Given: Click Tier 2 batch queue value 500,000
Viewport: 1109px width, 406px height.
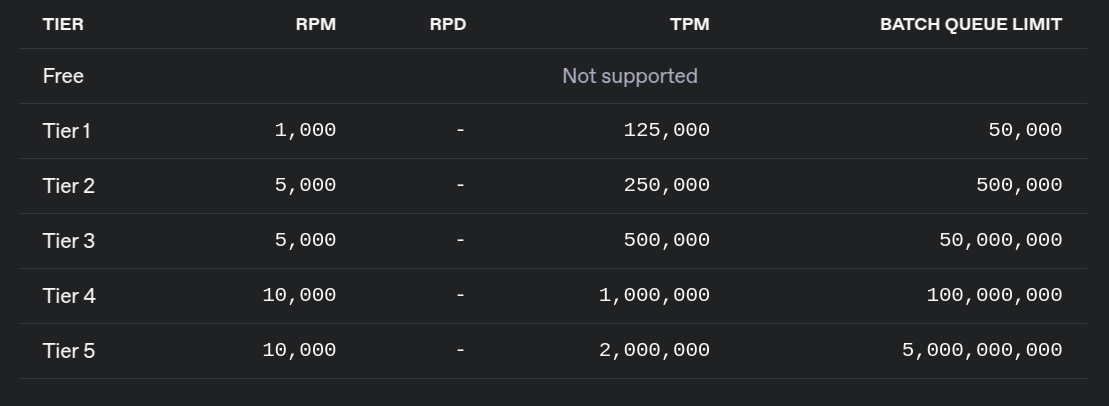Looking at the screenshot, I should [1019, 185].
